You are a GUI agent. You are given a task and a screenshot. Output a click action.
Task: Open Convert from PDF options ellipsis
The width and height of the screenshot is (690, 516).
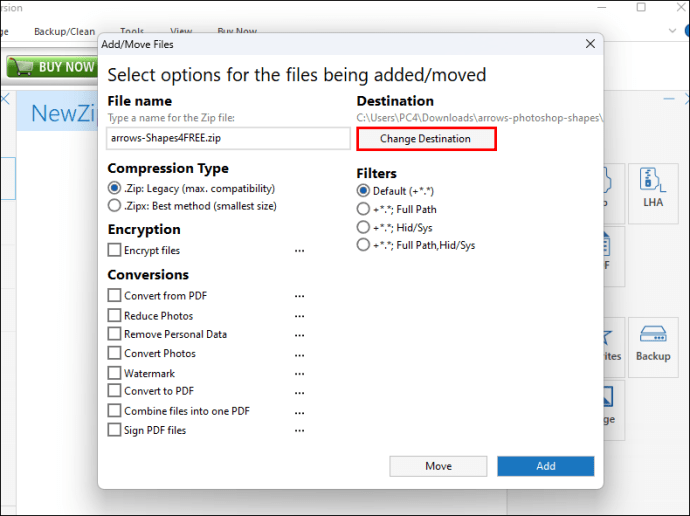(299, 296)
